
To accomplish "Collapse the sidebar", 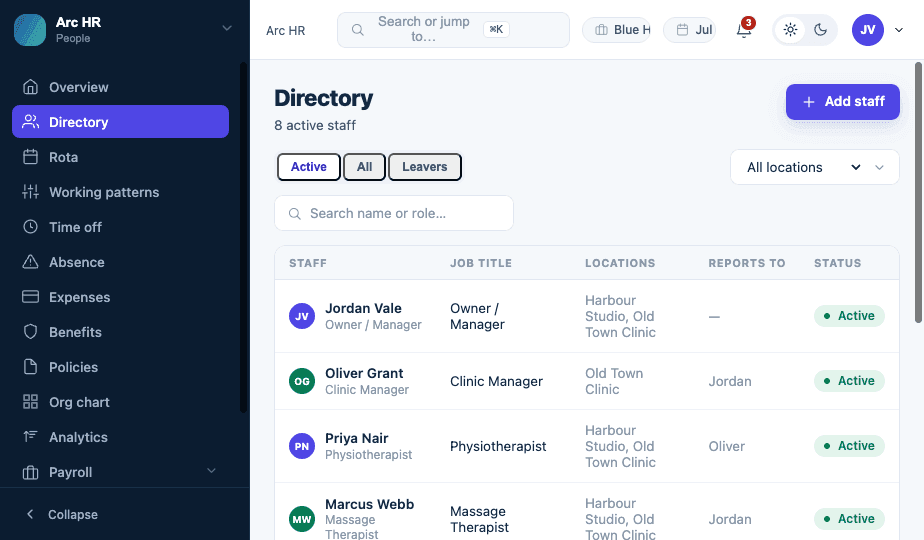I will point(61,514).
